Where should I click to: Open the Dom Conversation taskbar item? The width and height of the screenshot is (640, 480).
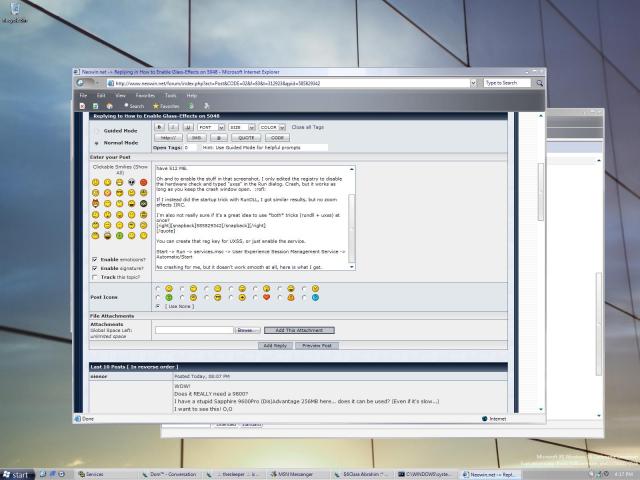pos(169,474)
